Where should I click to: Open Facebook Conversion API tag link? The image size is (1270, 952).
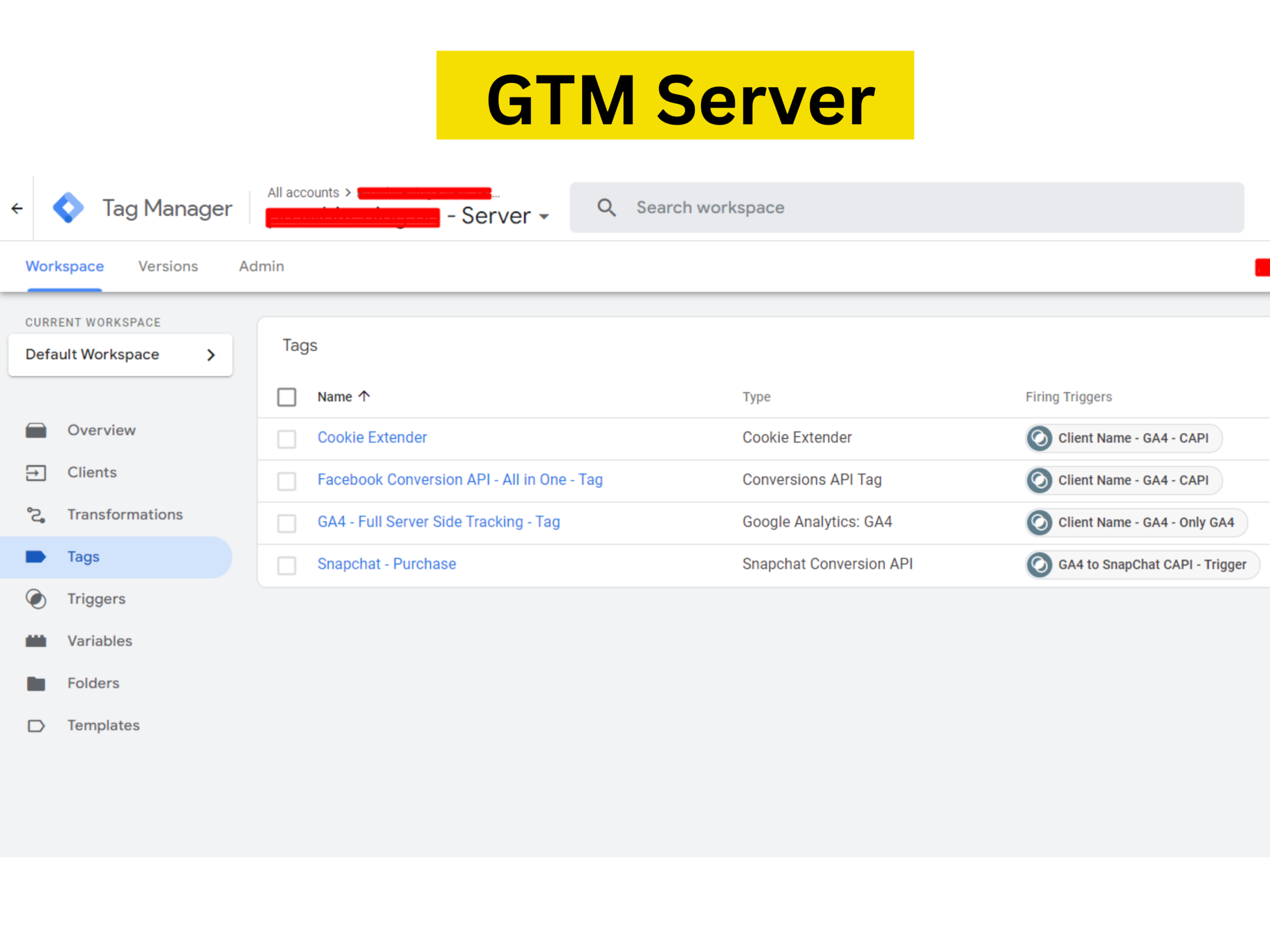pos(460,480)
